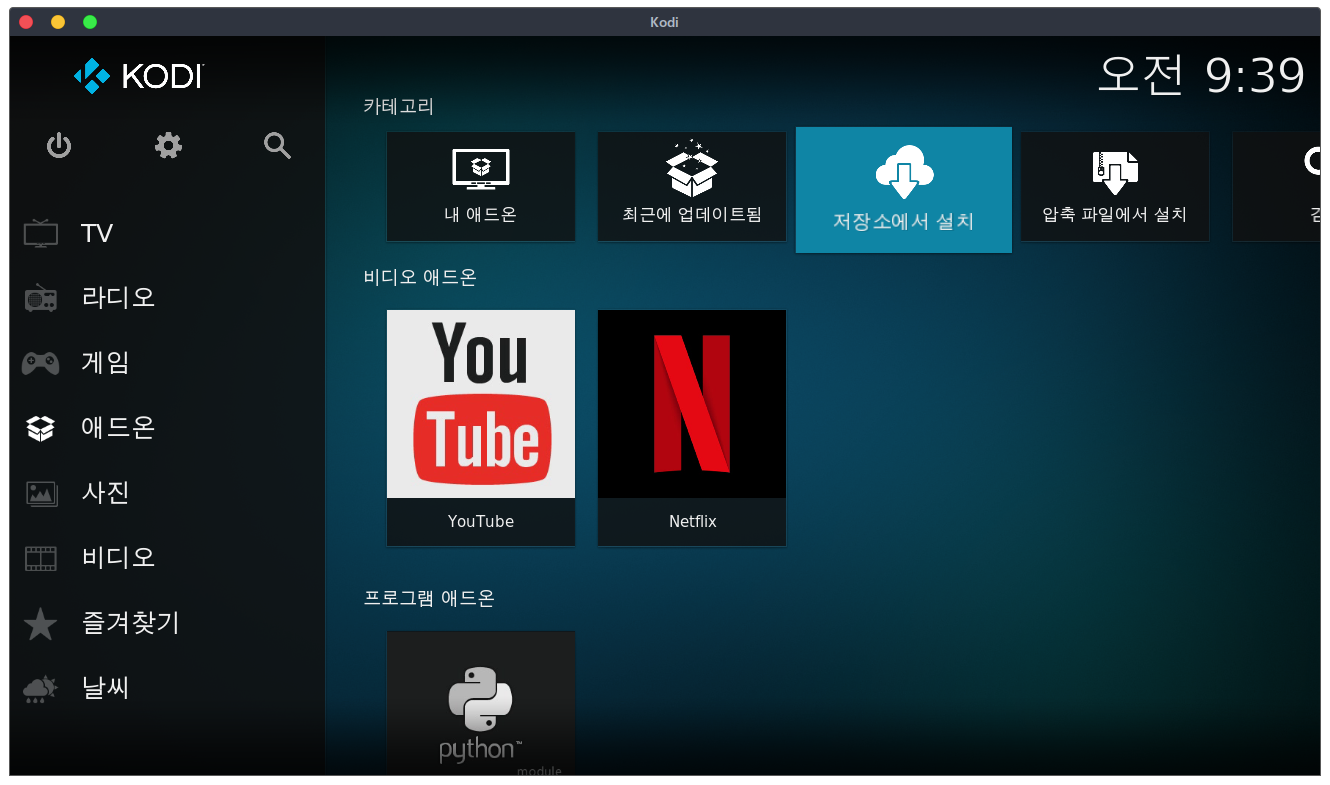Click the Netflix caption text

[x=692, y=521]
